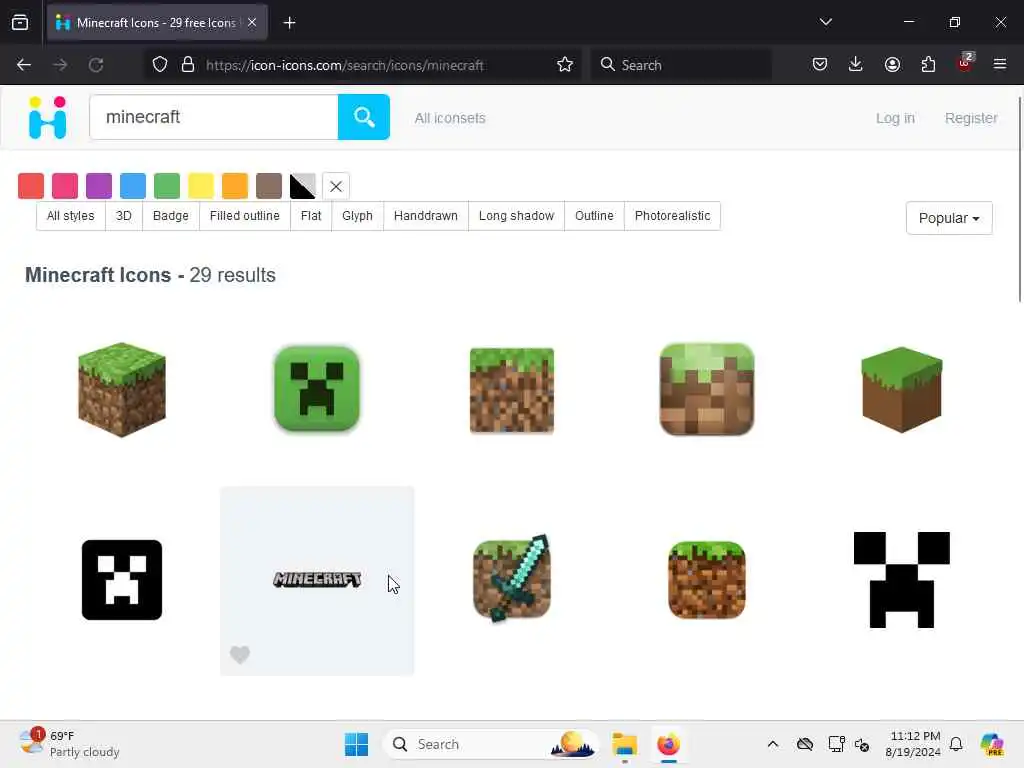Open the red extension with badge 2
The image size is (1024, 768).
click(x=964, y=63)
